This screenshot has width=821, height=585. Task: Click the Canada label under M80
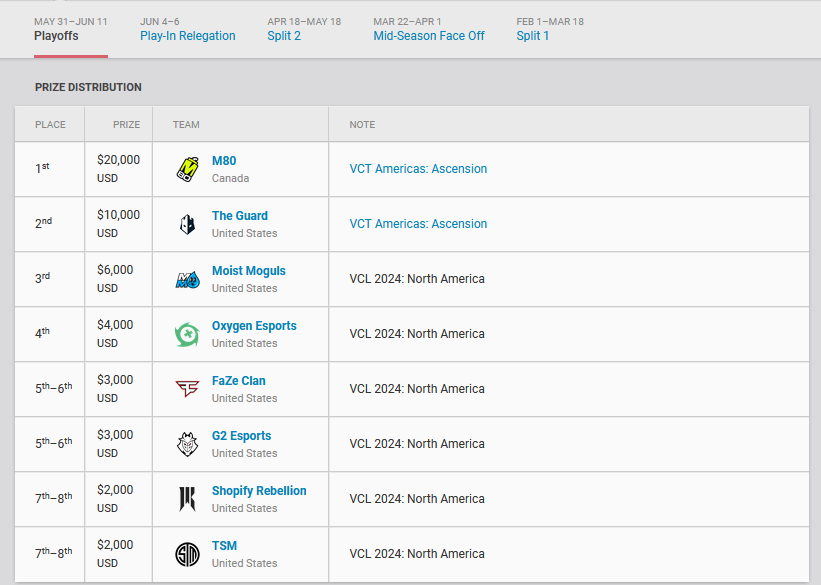[x=230, y=178]
